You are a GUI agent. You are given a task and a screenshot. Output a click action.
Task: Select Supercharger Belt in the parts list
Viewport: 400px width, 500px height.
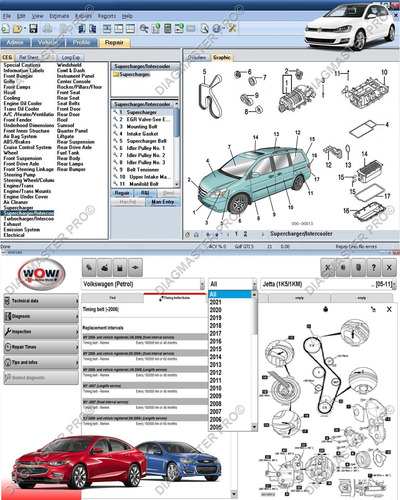point(142,141)
